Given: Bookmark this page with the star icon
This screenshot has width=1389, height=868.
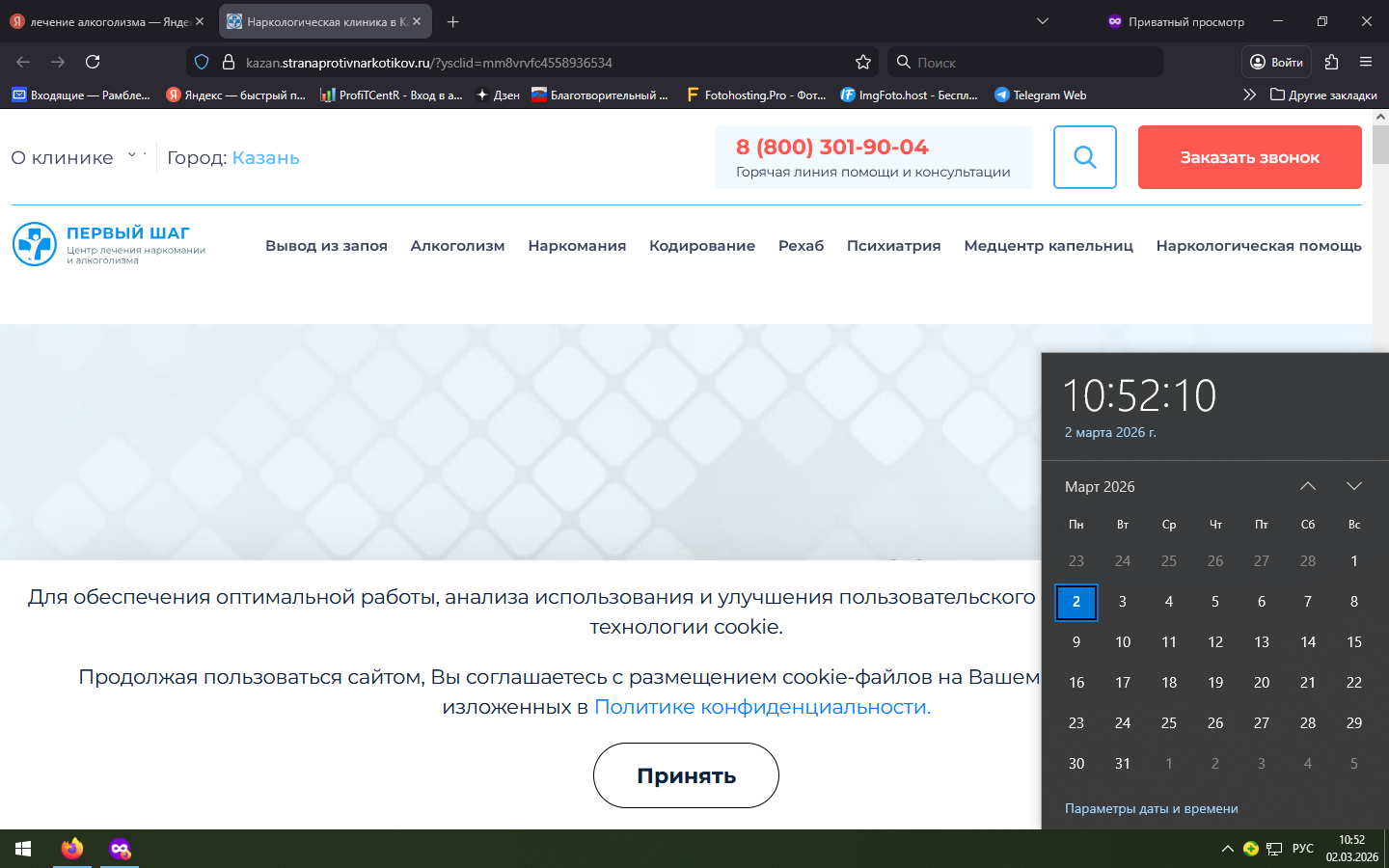Looking at the screenshot, I should point(862,62).
